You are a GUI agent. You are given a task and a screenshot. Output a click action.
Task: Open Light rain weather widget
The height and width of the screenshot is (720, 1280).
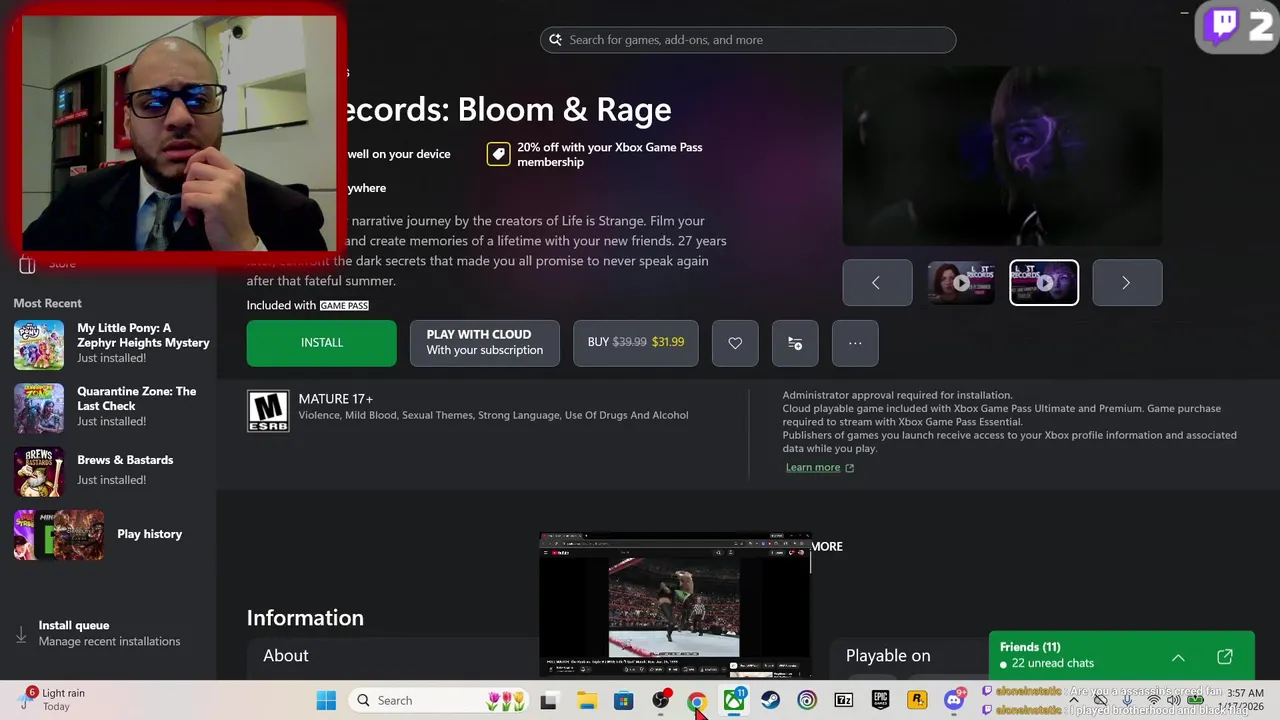tap(52, 699)
